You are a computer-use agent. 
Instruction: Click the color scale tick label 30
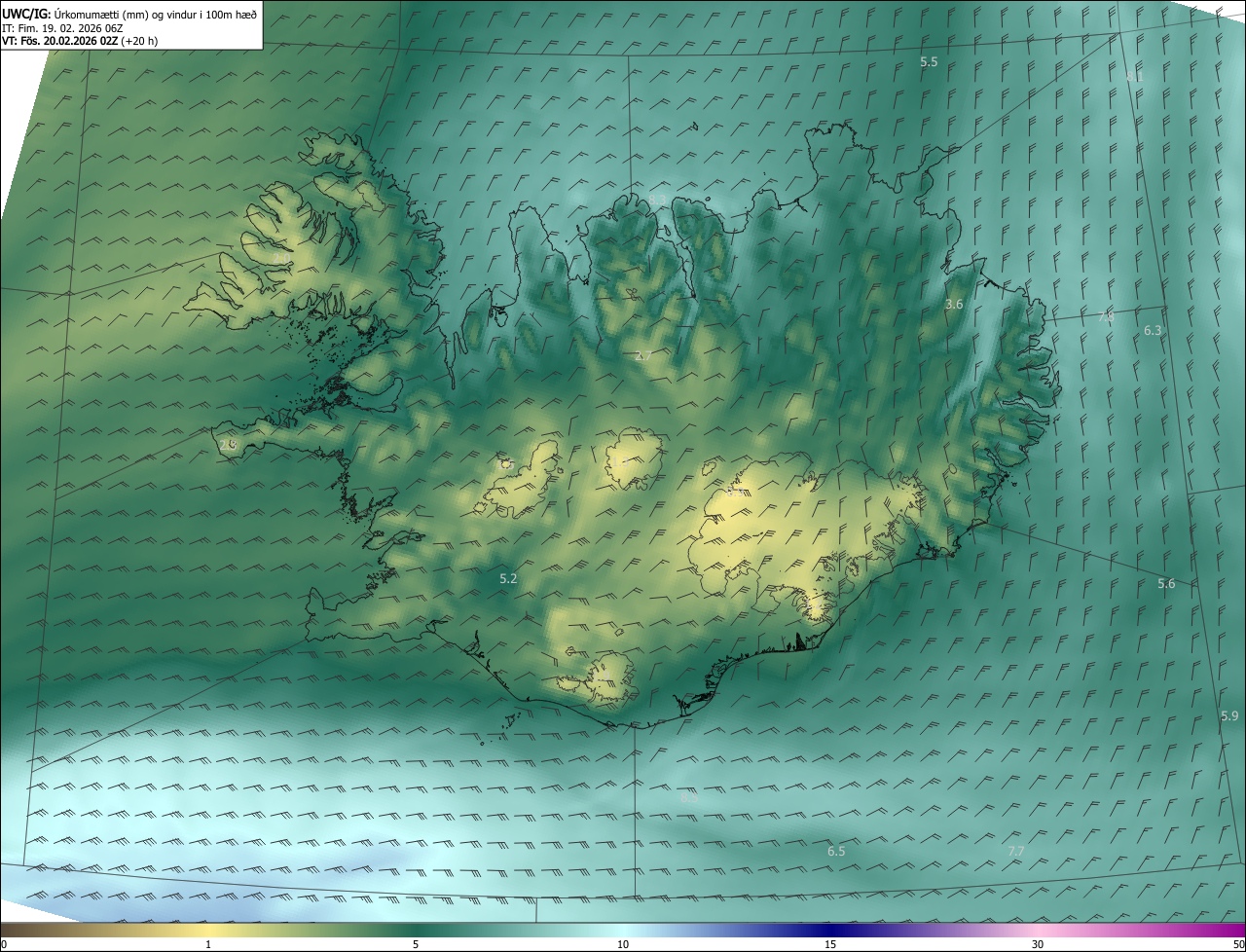[x=1038, y=944]
